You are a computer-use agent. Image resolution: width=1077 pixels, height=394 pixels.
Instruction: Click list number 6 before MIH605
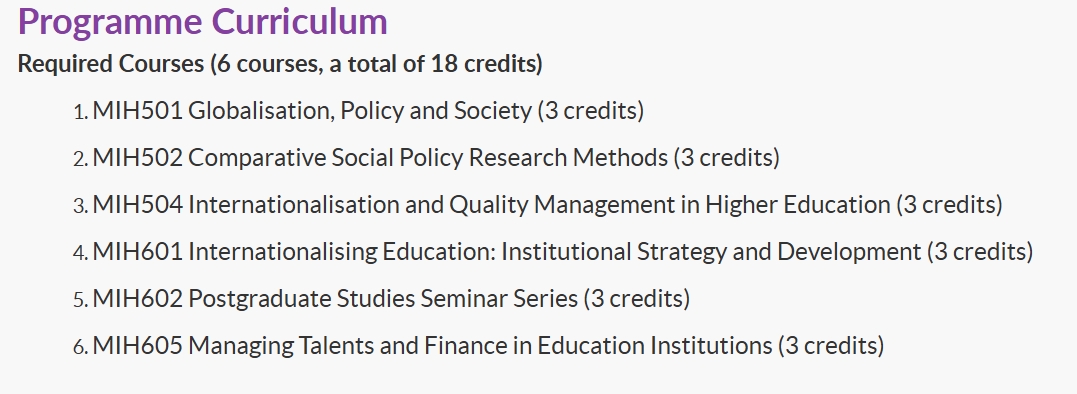(80, 347)
